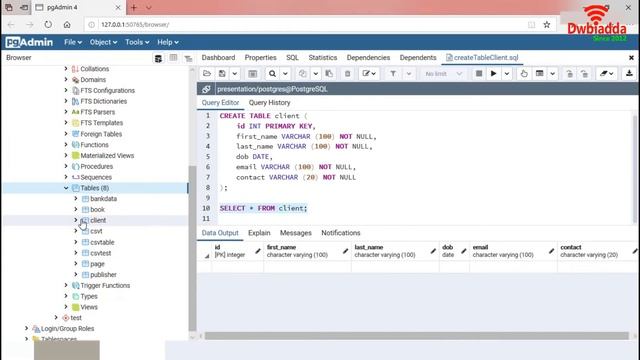Image resolution: width=640 pixels, height=360 pixels.
Task: Open a SQL file via folder icon
Action: [207, 73]
